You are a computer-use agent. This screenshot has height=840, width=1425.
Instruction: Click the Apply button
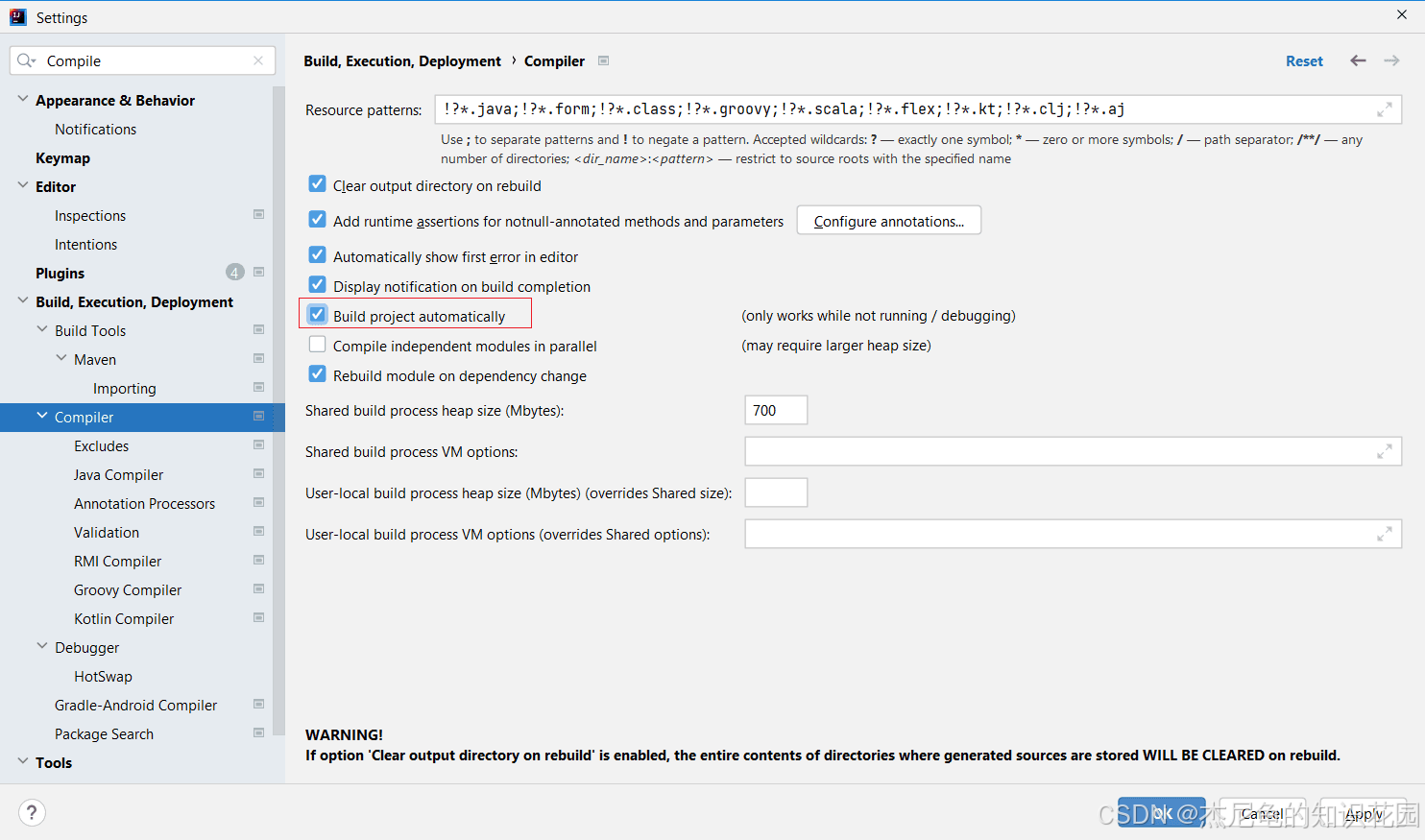point(1364,813)
